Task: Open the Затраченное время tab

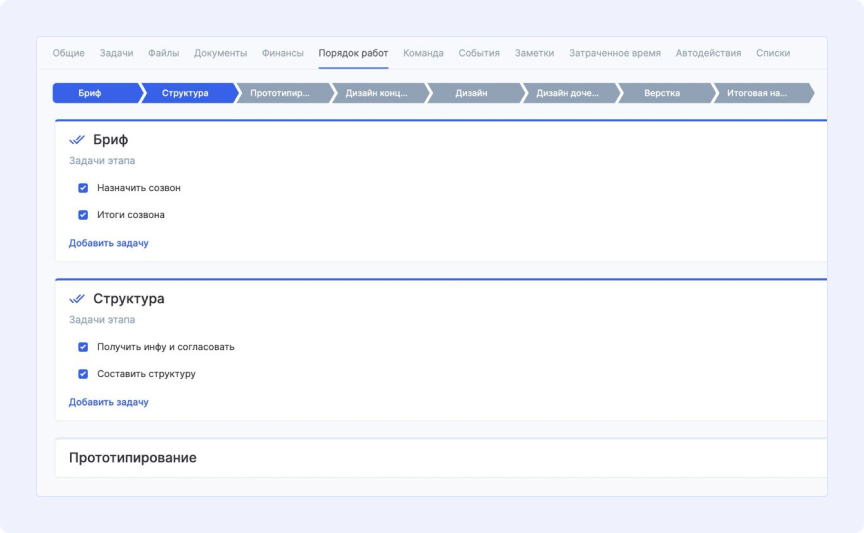Action: (x=614, y=53)
